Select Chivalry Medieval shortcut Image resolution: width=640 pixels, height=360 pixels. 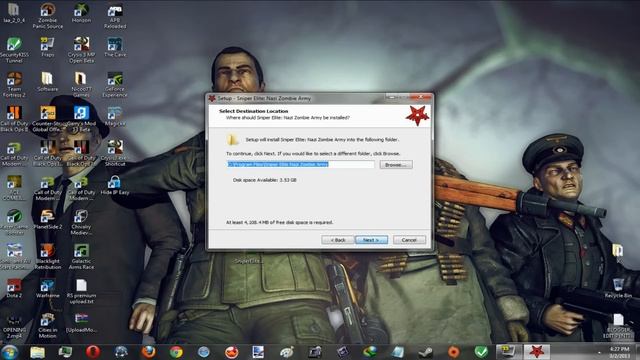(x=81, y=222)
